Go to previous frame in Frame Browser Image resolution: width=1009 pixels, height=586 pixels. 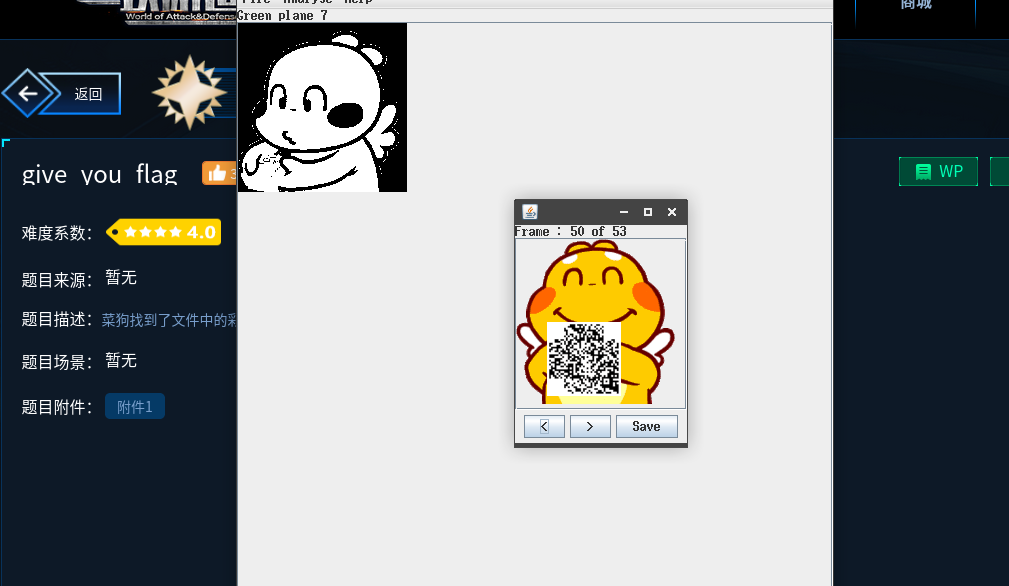[544, 426]
